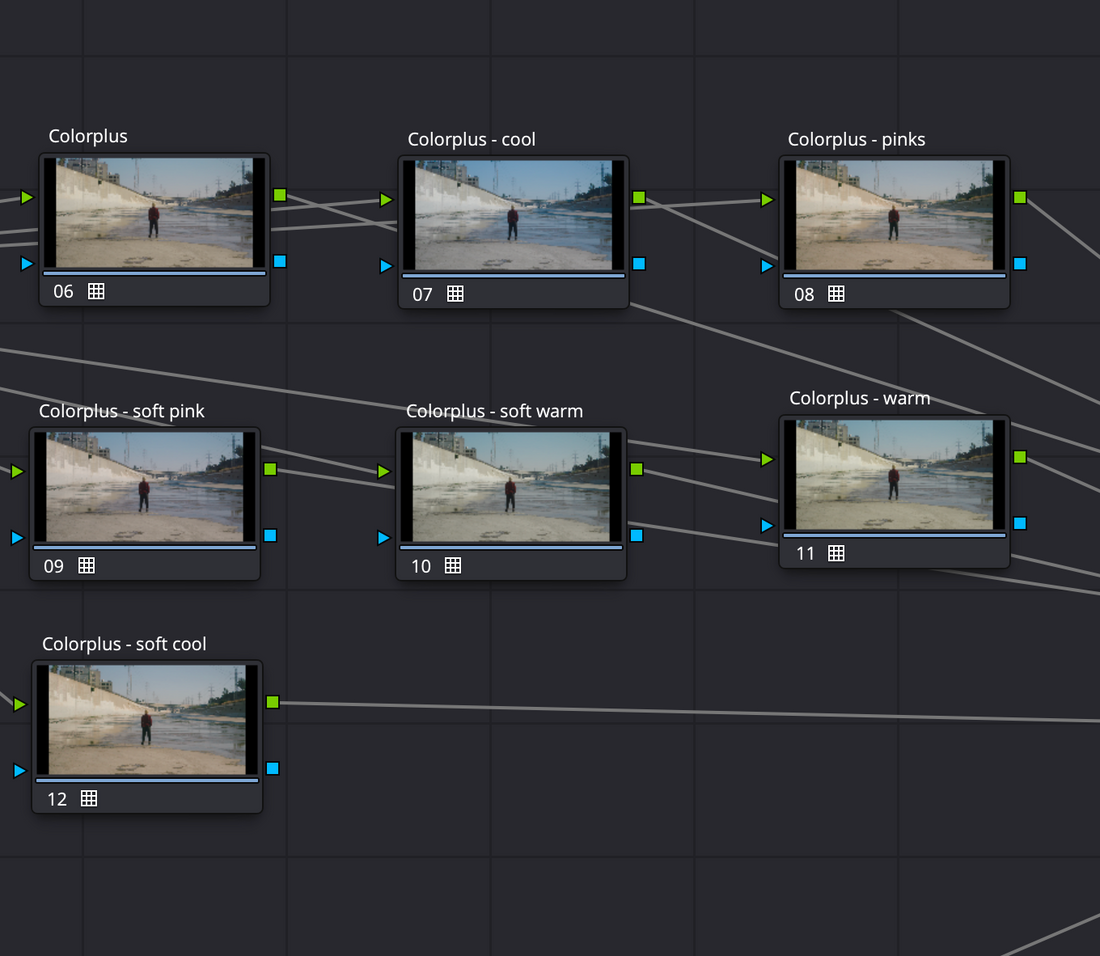This screenshot has height=956, width=1100.
Task: Select the Colorplus - soft pink node thumbnail
Action: tap(145, 487)
